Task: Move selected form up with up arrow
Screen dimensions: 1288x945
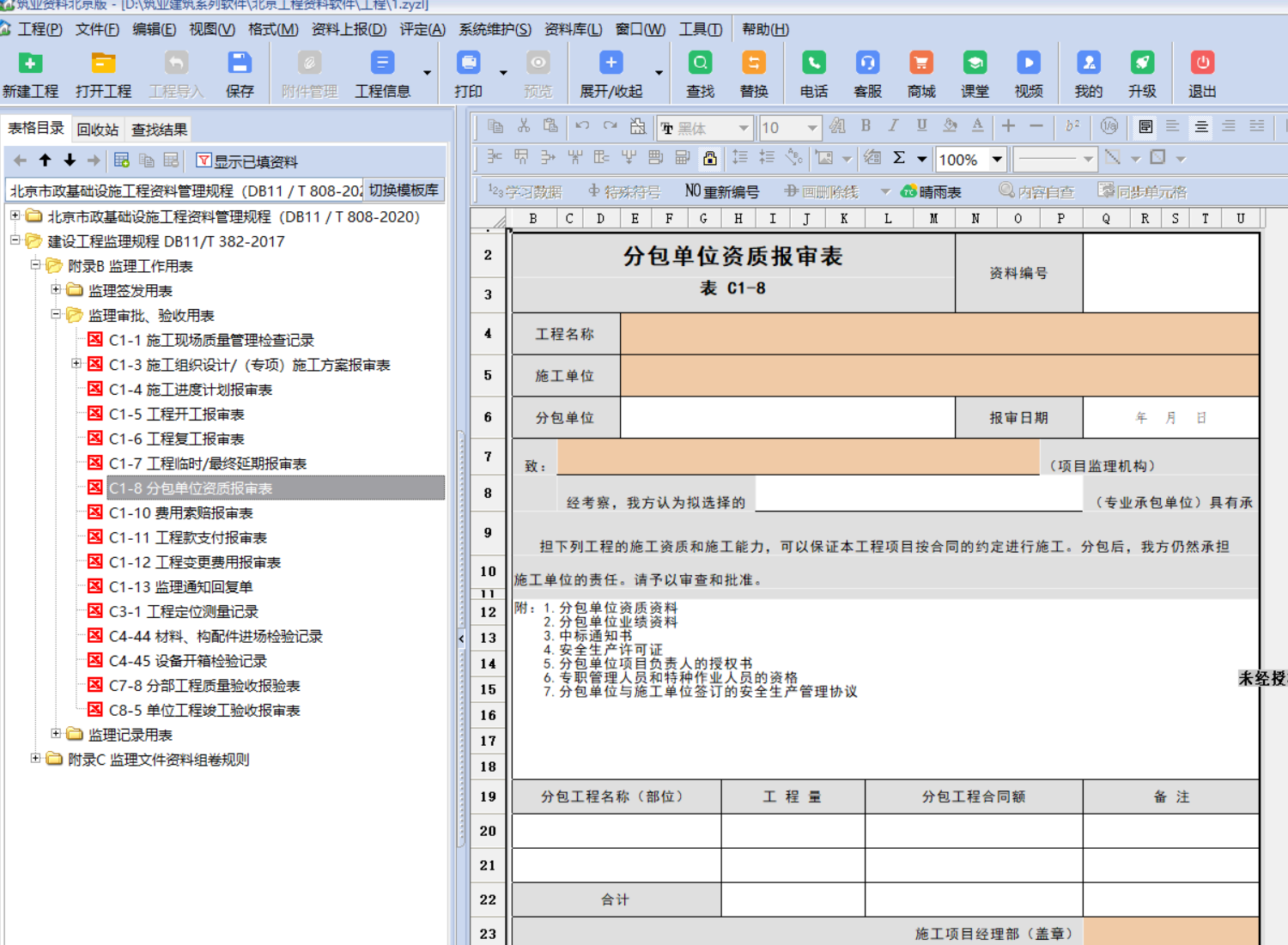Action: 46,161
